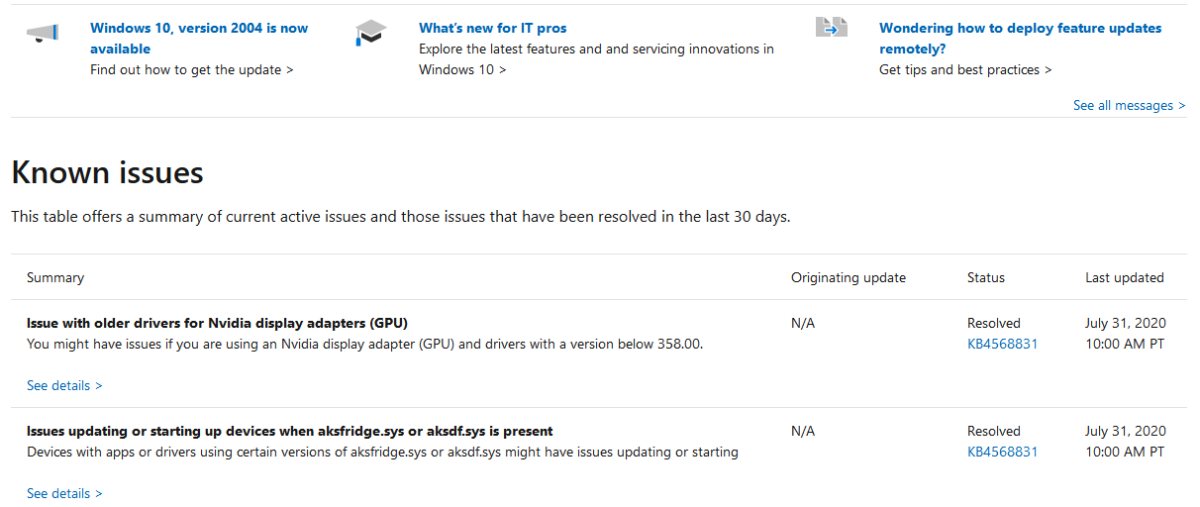
Task: Select the Nvidia display adapters issue title
Action: coord(217,323)
